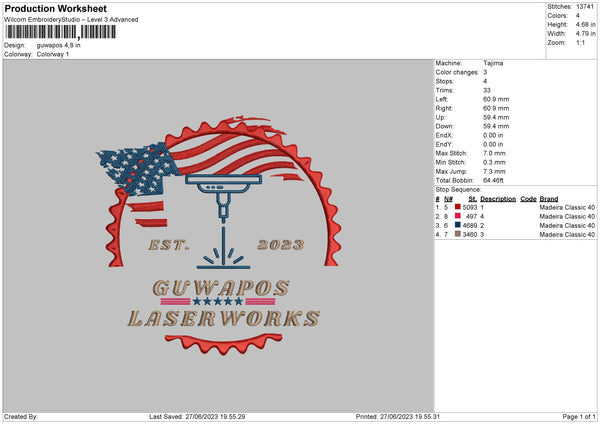Click the Width value 4.79 in
The width and height of the screenshot is (600, 424).
pyautogui.click(x=585, y=34)
